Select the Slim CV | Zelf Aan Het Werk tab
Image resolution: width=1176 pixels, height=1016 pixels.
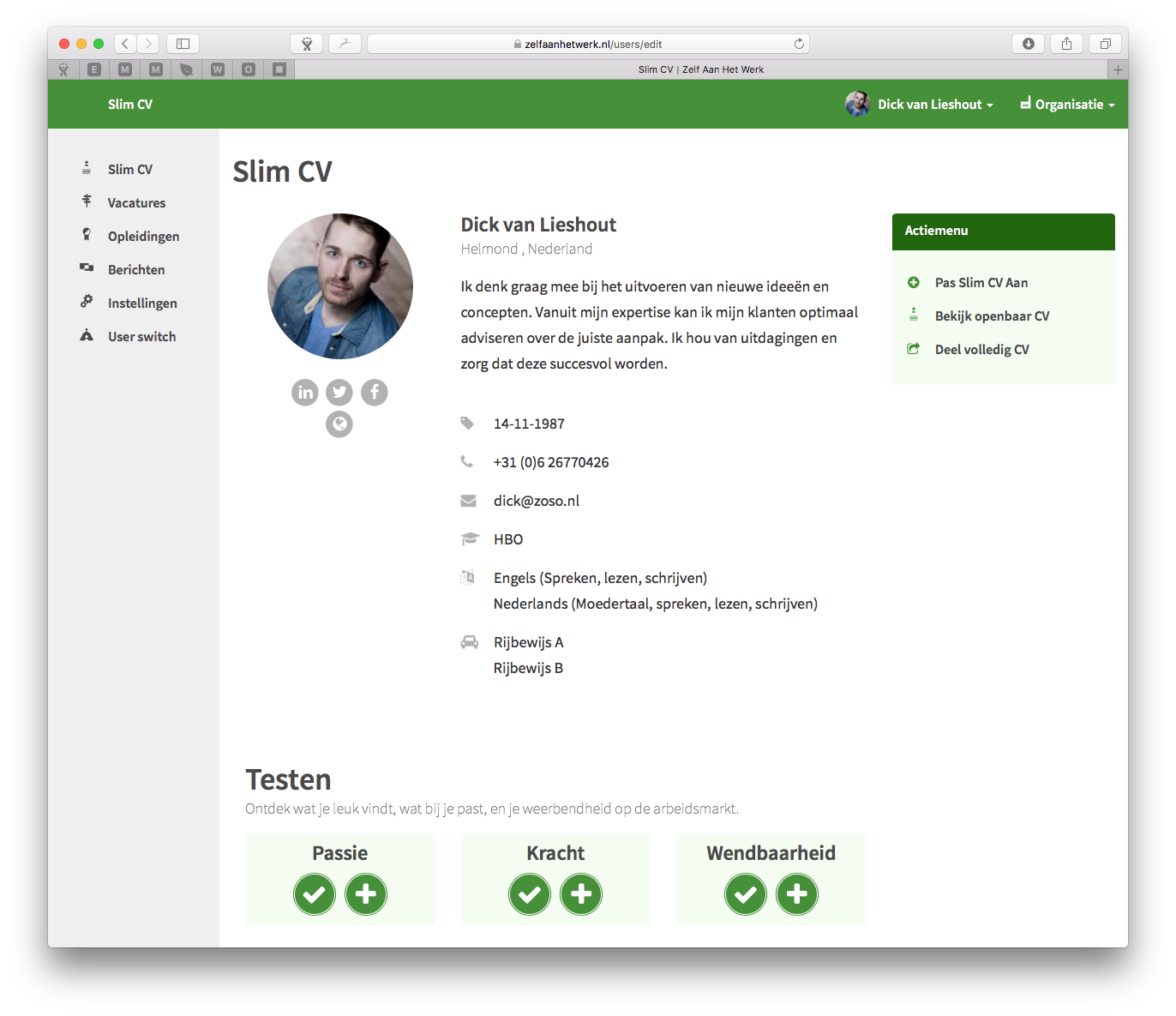point(701,69)
